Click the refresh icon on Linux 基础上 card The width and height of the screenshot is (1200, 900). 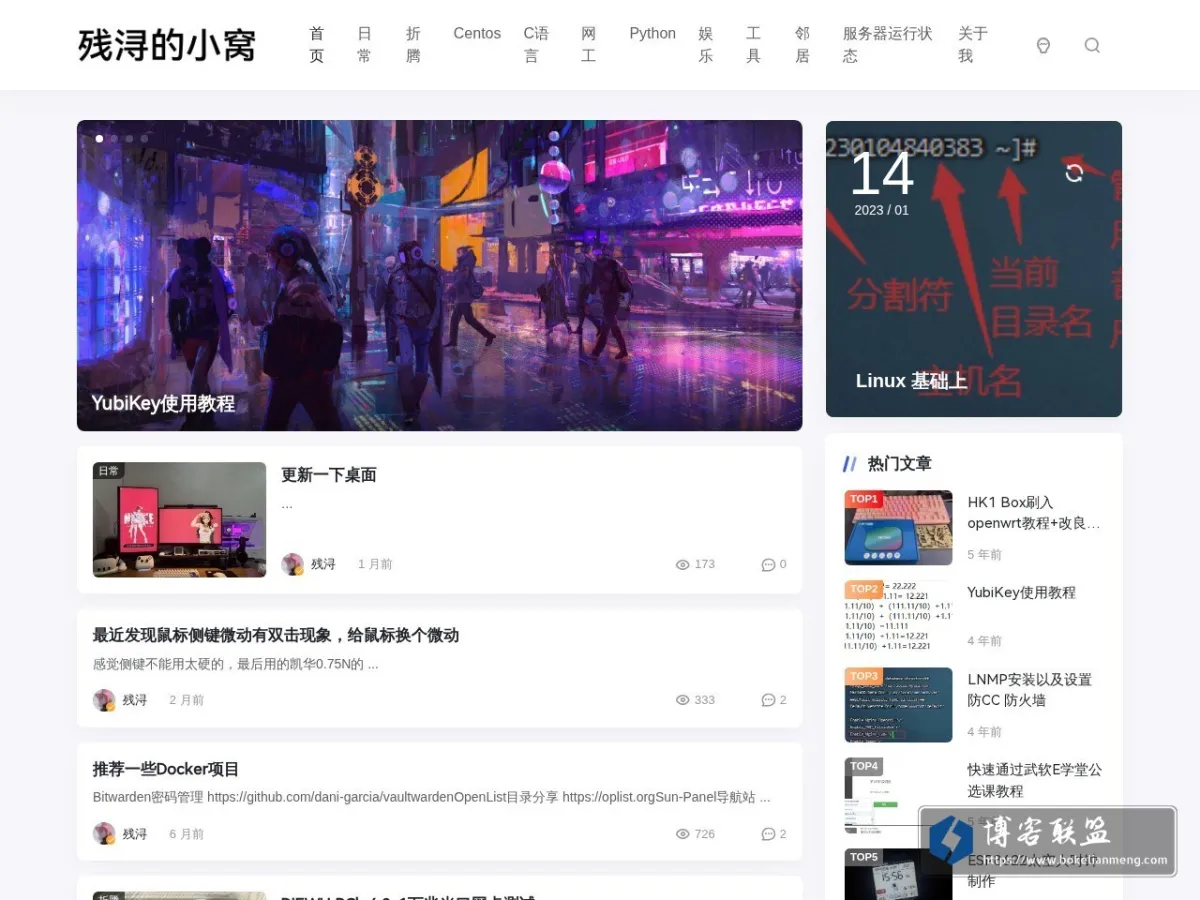click(x=1074, y=173)
